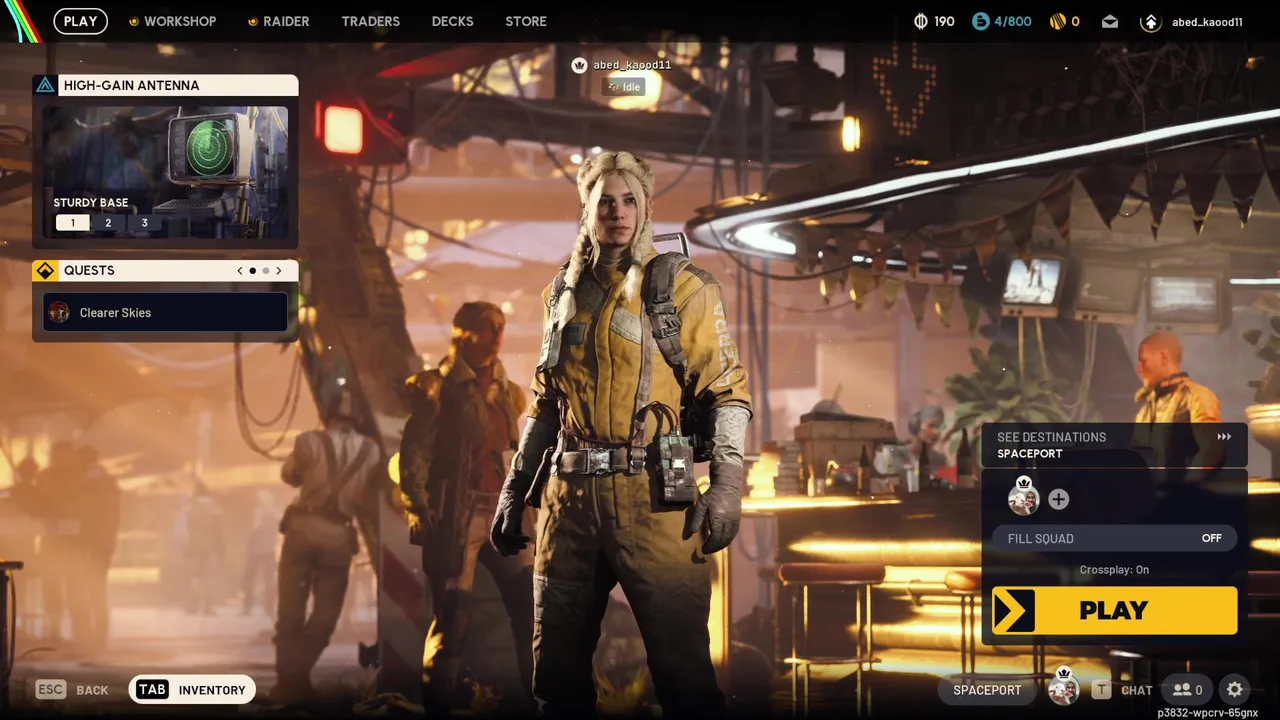Go BACK from the menu
The image size is (1280, 720).
coord(92,690)
